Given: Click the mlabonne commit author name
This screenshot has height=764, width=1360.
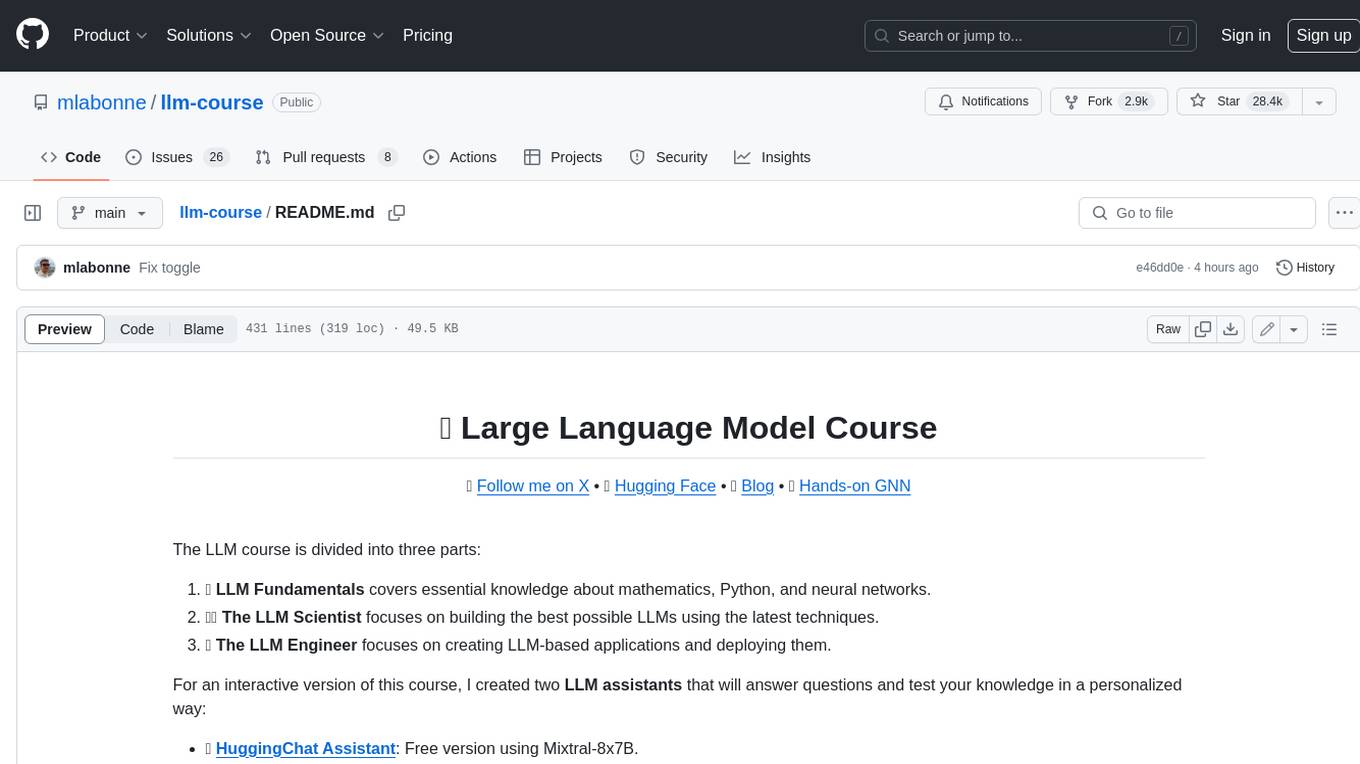Looking at the screenshot, I should 97,268.
